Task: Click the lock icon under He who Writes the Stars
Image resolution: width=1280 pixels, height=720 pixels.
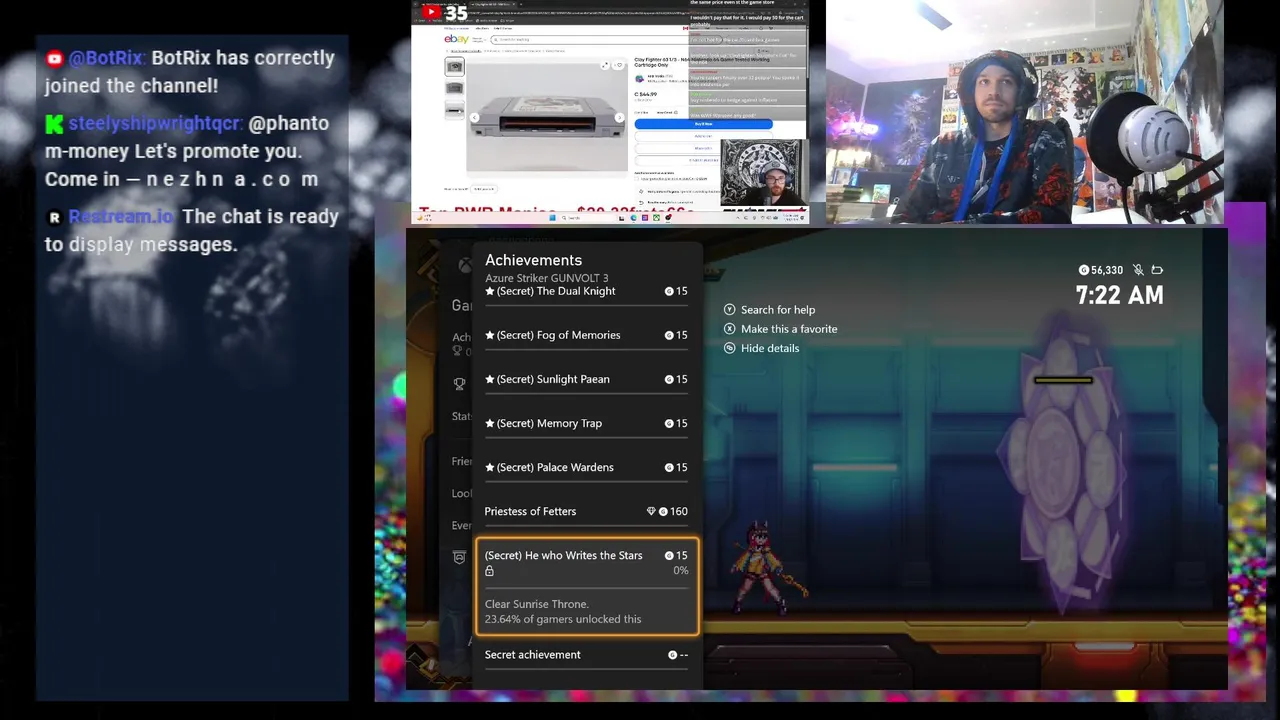Action: 489,571
